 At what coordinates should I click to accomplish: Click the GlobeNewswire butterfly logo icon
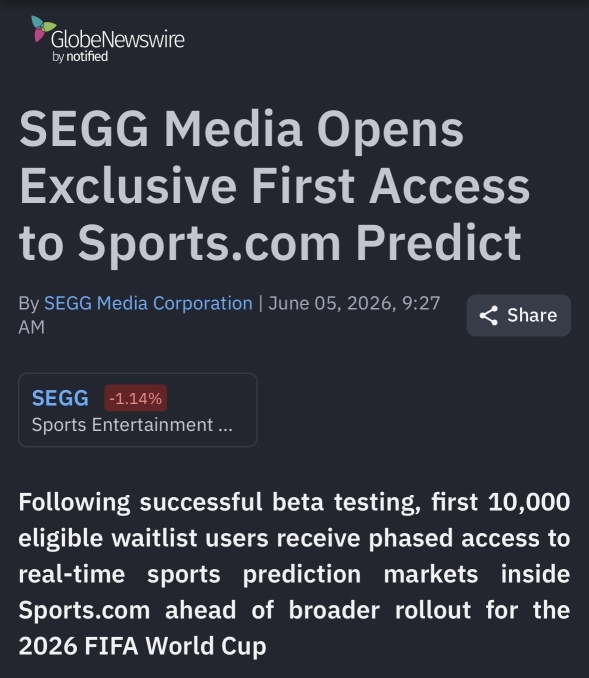coord(43,28)
